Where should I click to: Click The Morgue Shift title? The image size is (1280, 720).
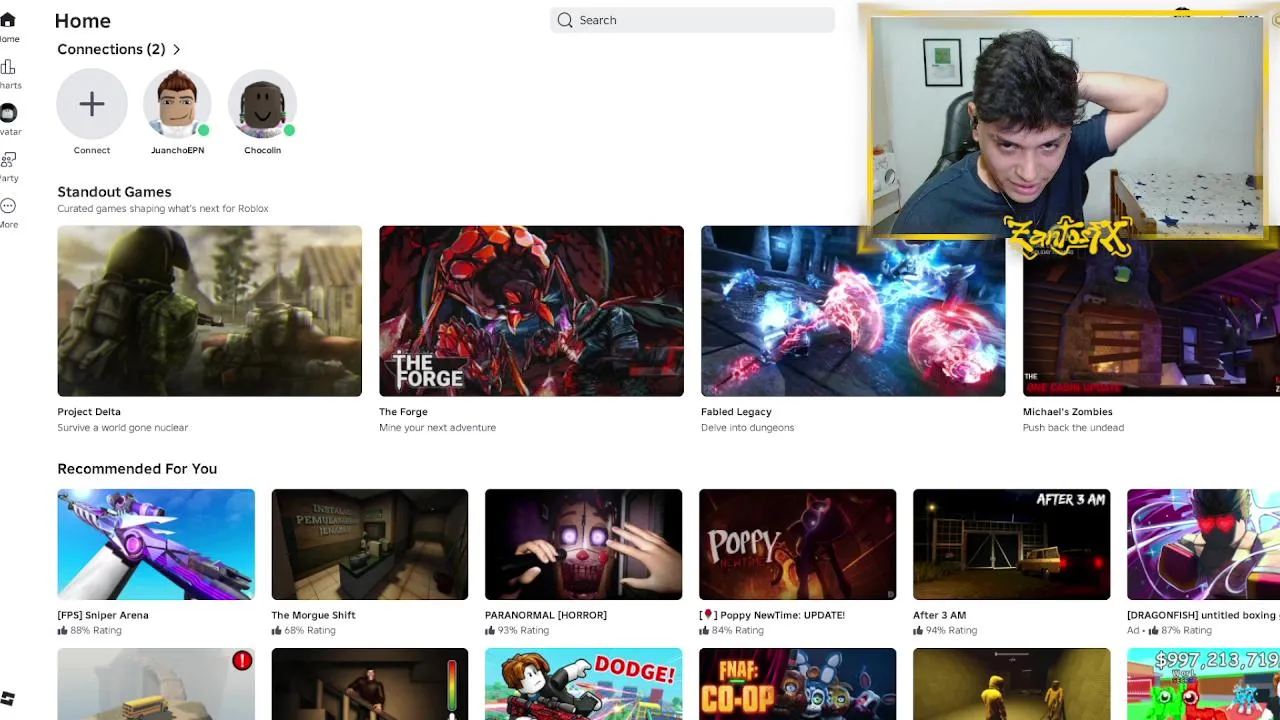(x=313, y=615)
